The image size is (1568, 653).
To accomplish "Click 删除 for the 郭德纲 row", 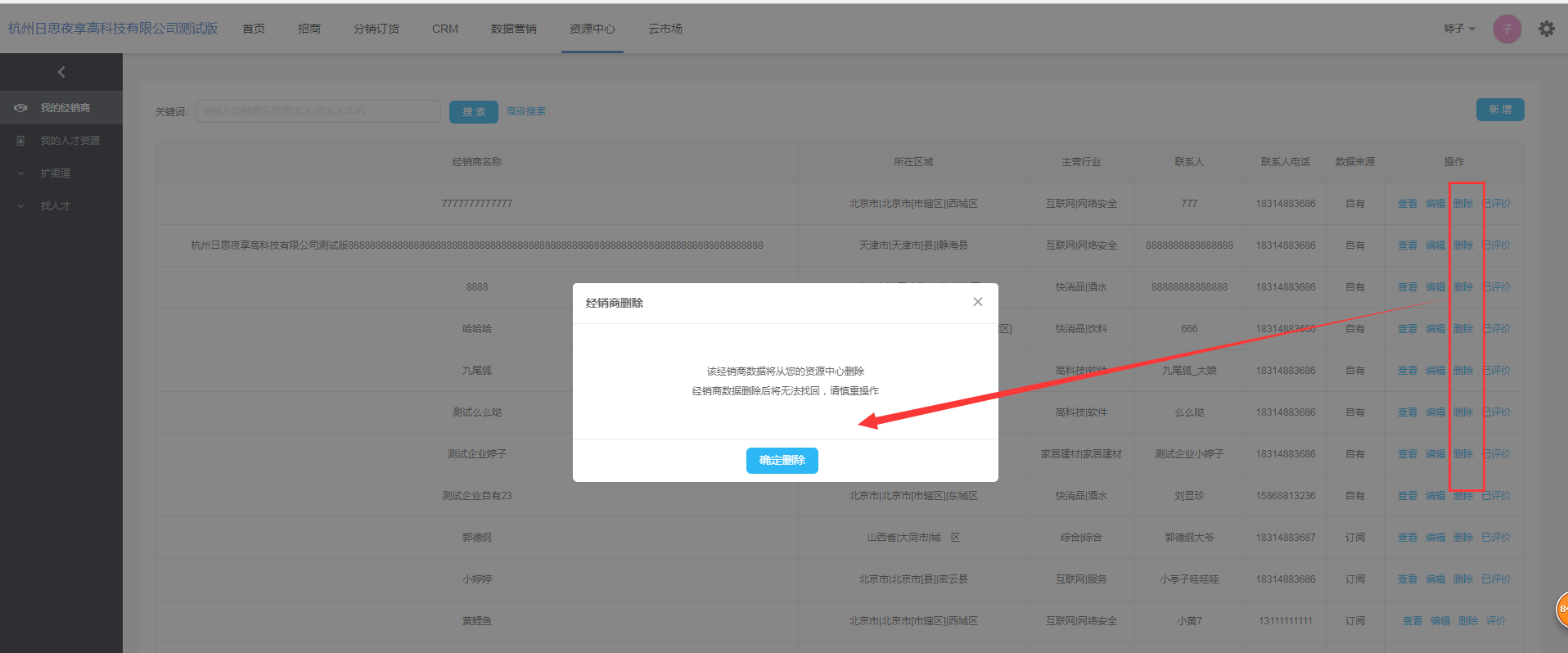I will point(1462,538).
